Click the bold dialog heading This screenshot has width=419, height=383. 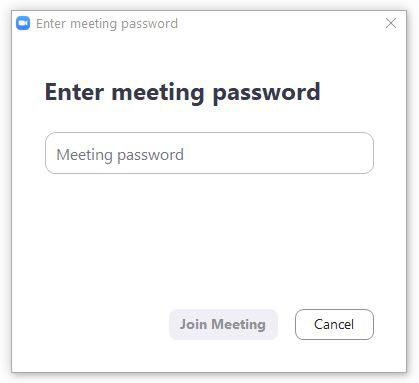pos(183,92)
